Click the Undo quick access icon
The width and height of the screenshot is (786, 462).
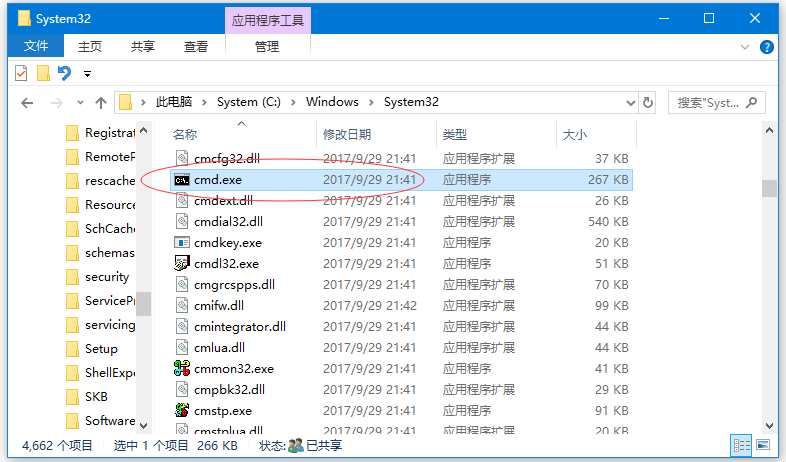64,74
